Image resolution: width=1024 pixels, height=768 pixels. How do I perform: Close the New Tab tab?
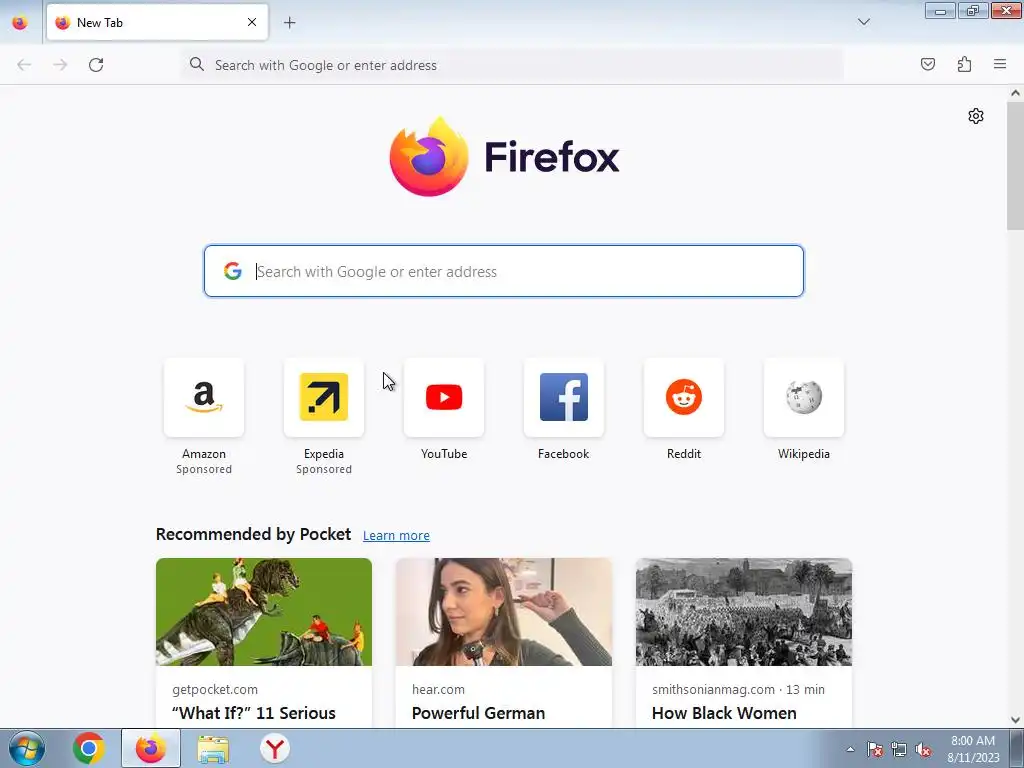252,22
